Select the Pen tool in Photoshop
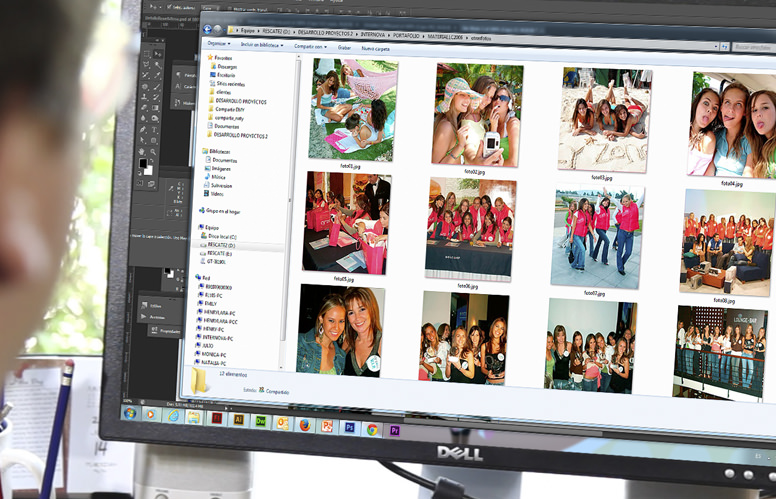This screenshot has width=776, height=499. coord(143,130)
